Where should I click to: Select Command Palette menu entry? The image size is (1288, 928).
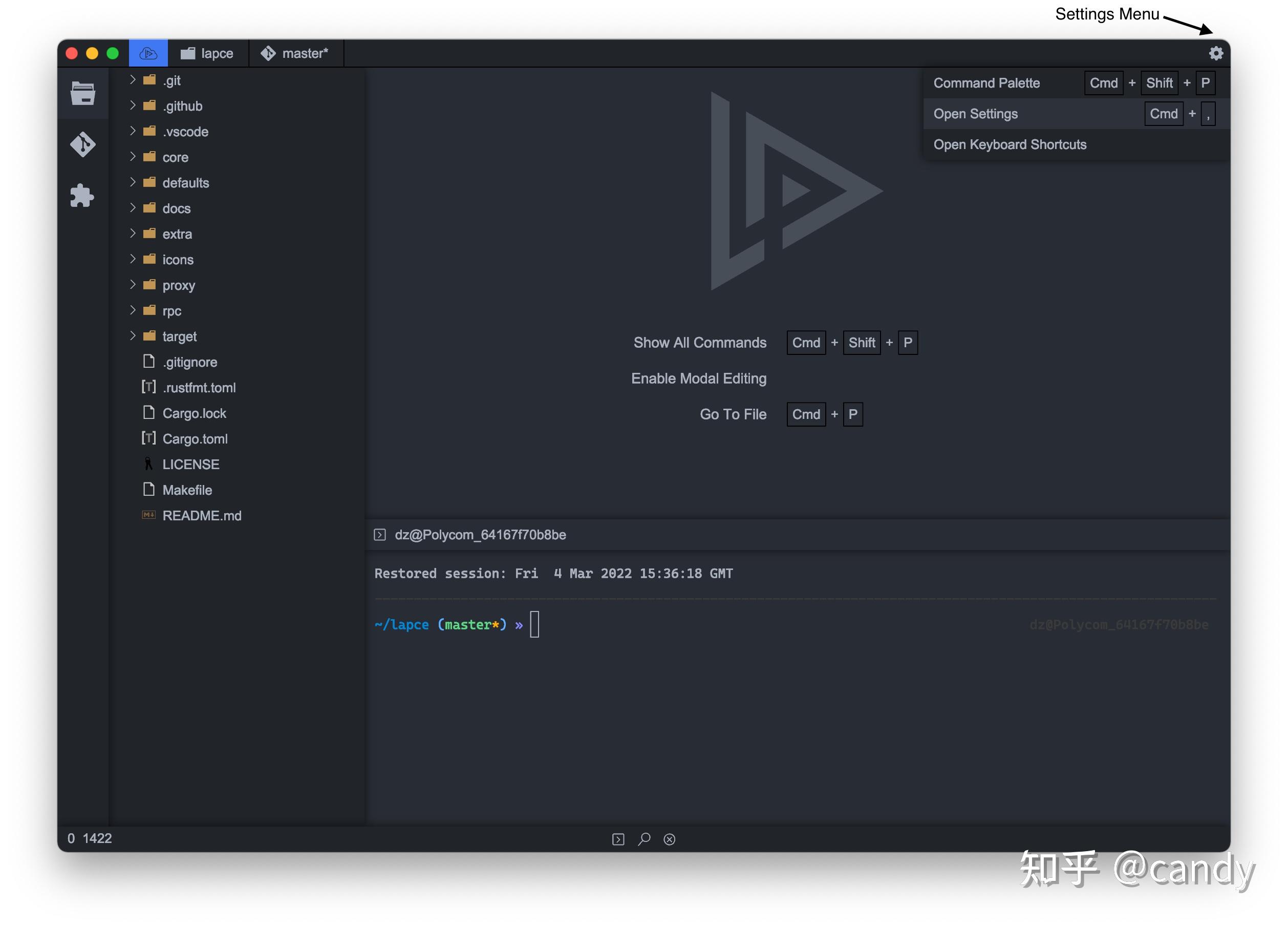click(x=986, y=83)
